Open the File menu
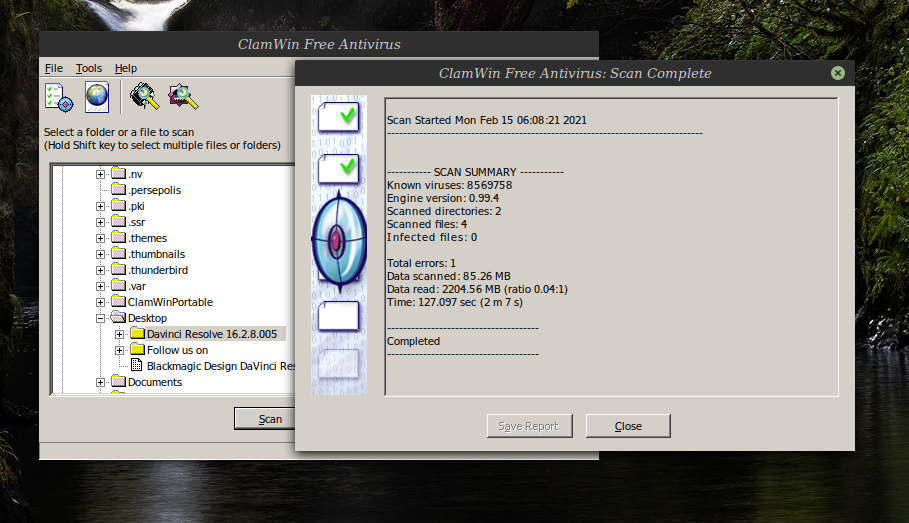 point(54,68)
